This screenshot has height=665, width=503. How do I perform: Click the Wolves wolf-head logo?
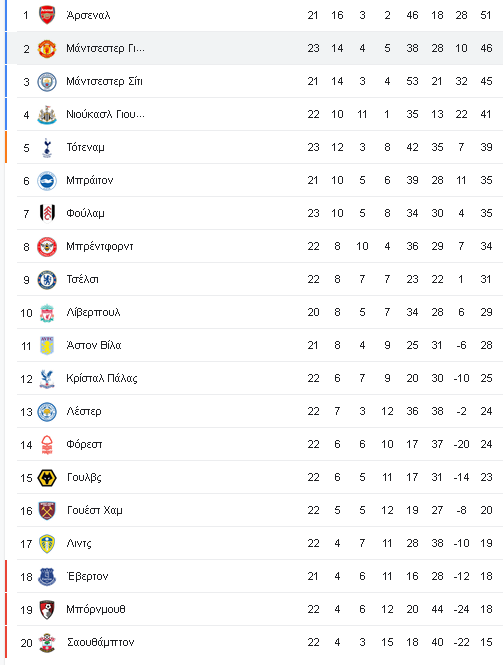47,478
